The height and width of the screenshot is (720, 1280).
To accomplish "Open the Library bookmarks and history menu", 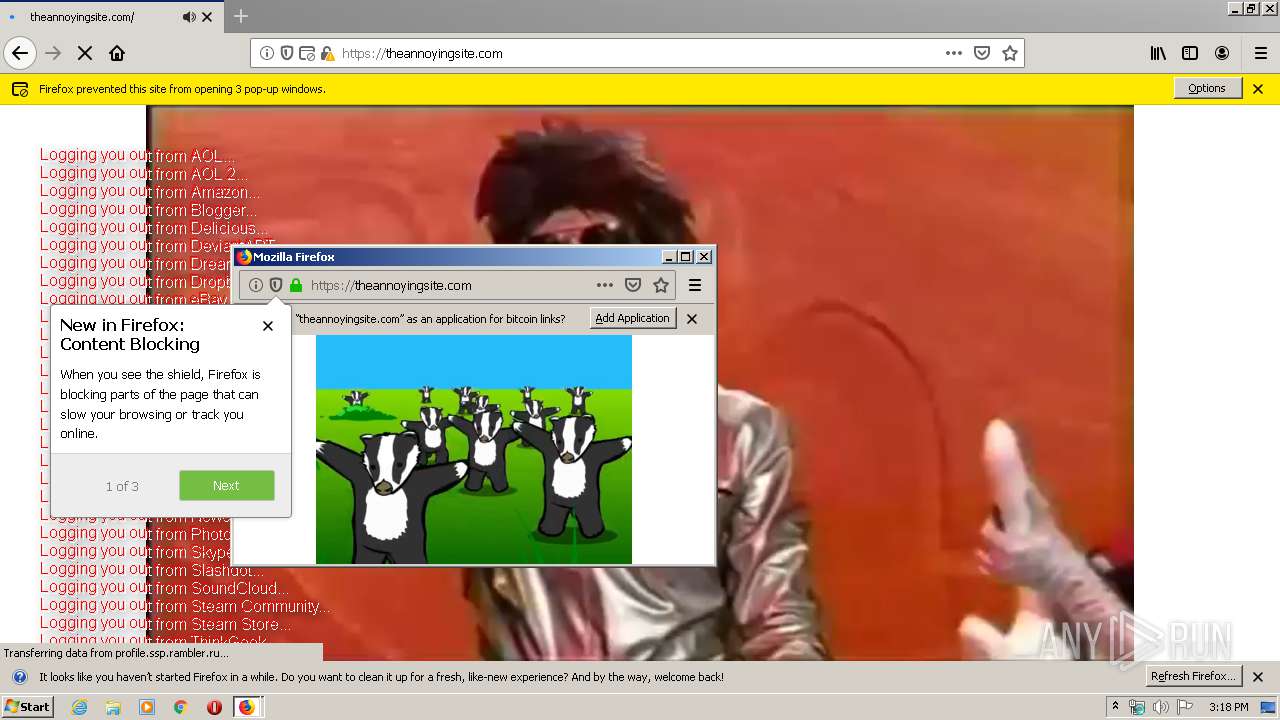I will [x=1158, y=53].
